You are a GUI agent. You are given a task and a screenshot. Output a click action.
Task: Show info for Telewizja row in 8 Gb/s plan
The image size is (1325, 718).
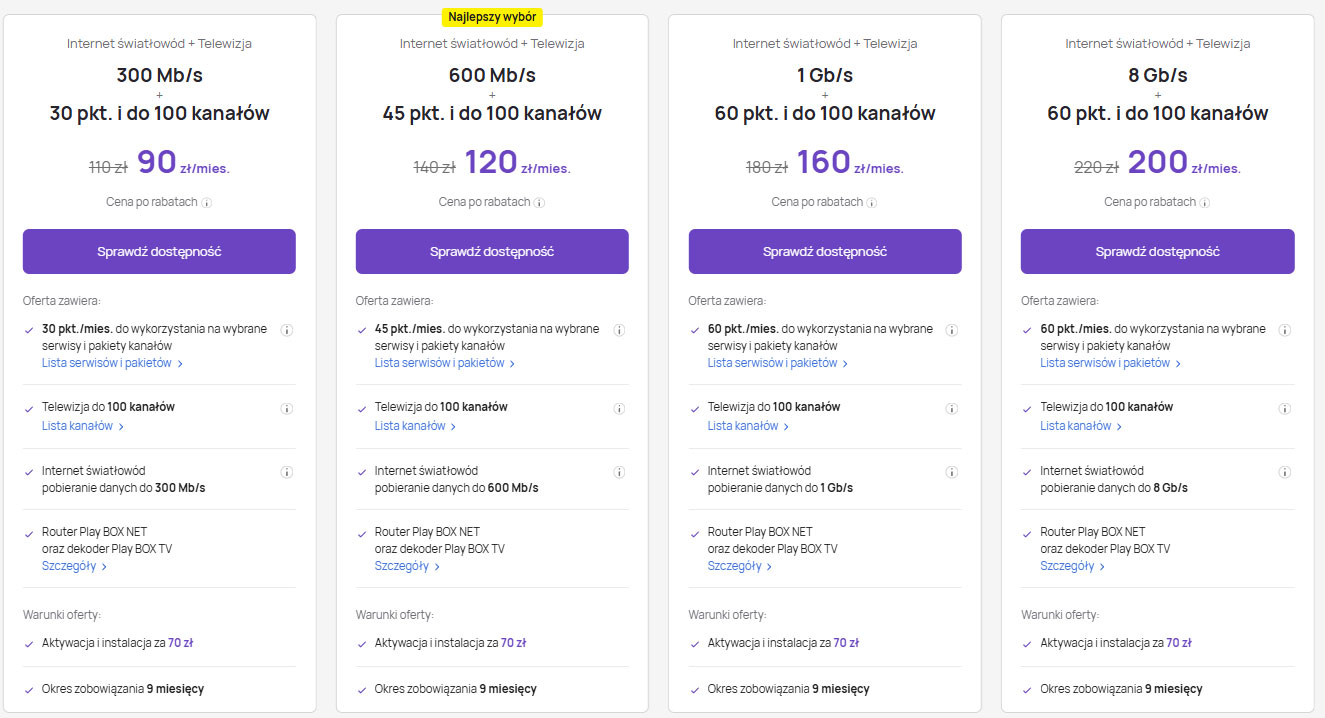(x=1284, y=409)
